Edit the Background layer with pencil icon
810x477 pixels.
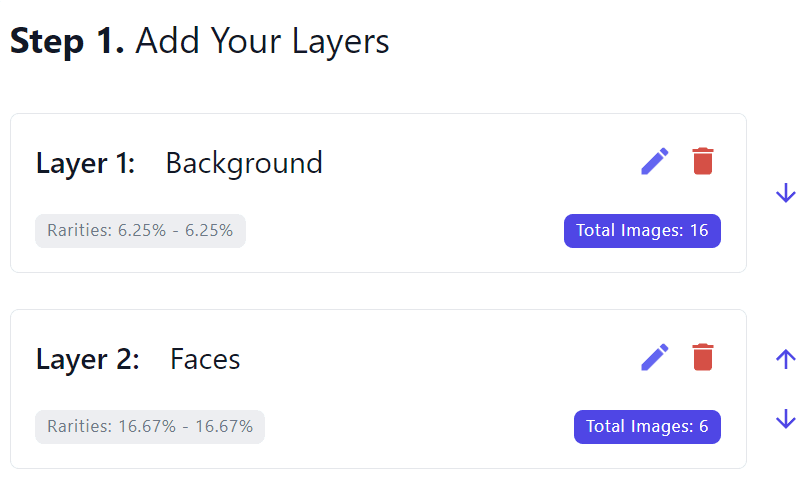(655, 162)
